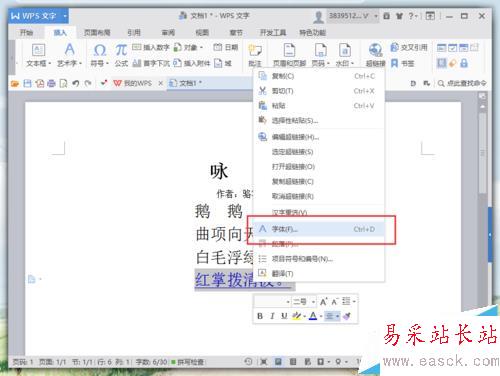Click the Open folder icon in quick access bar

click(15, 83)
